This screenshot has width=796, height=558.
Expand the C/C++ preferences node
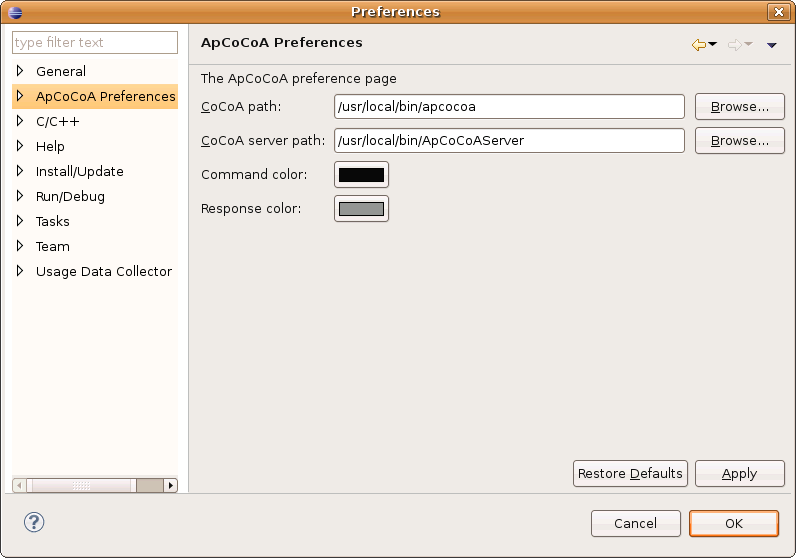(x=20, y=121)
